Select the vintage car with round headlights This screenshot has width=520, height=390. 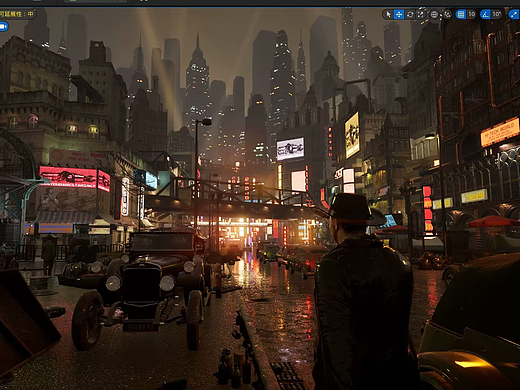pyautogui.click(x=143, y=287)
